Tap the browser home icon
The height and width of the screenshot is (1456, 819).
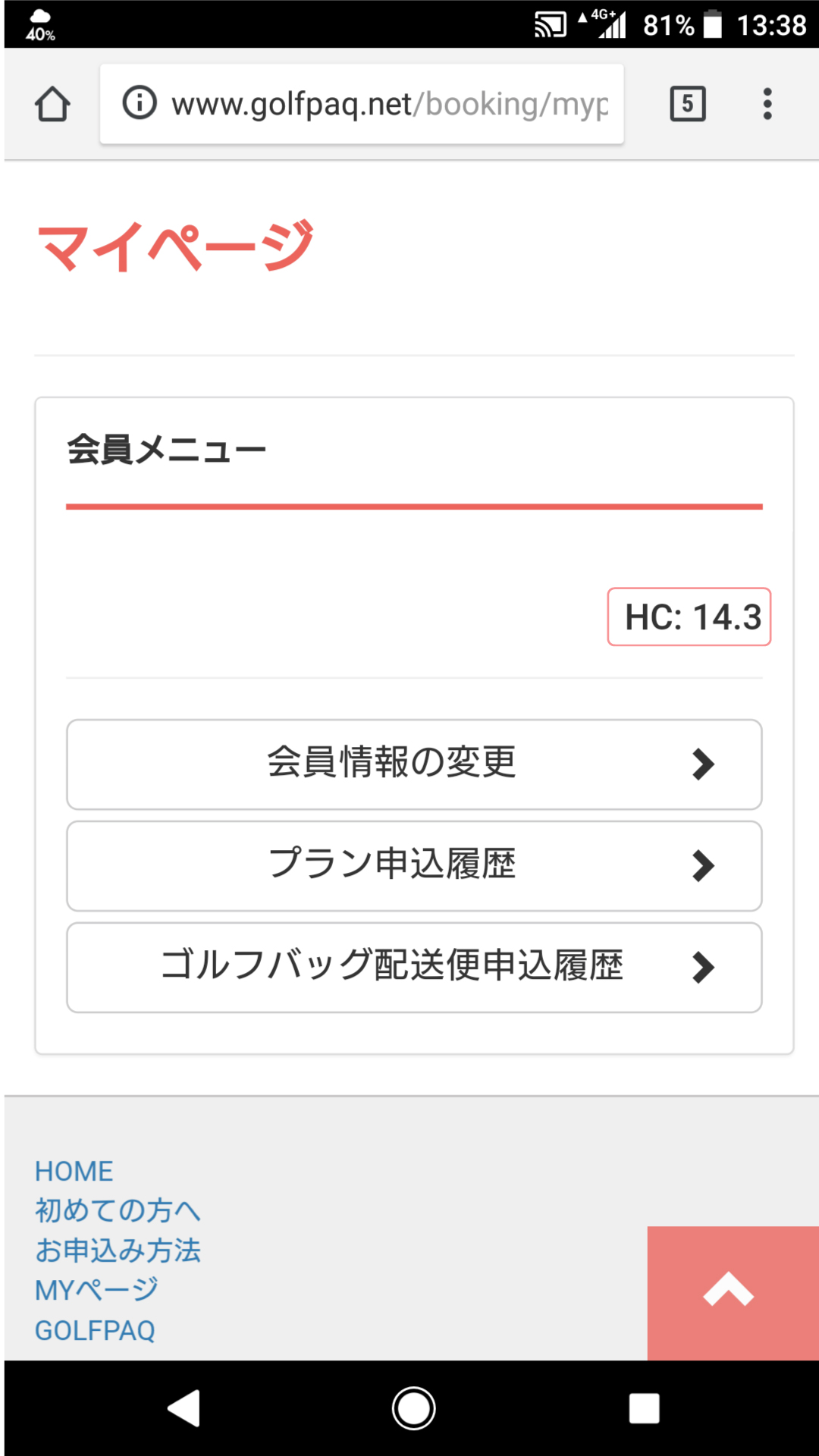point(52,104)
